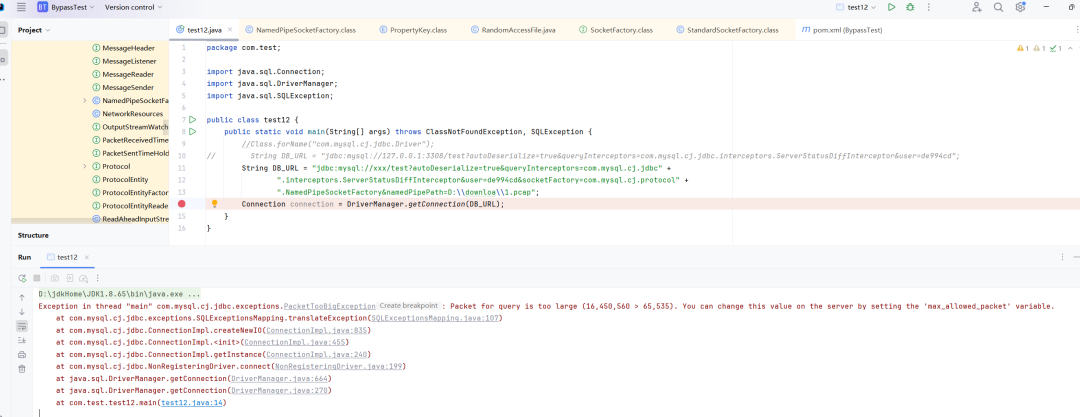
Task: Open test12 run configuration dropdown
Action: coord(855,7)
